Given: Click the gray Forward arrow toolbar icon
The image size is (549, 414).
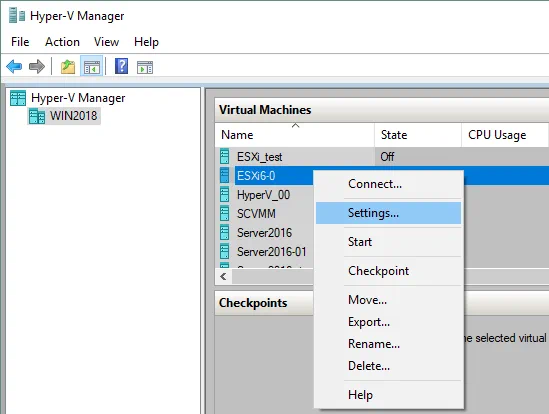Looking at the screenshot, I should 37,66.
